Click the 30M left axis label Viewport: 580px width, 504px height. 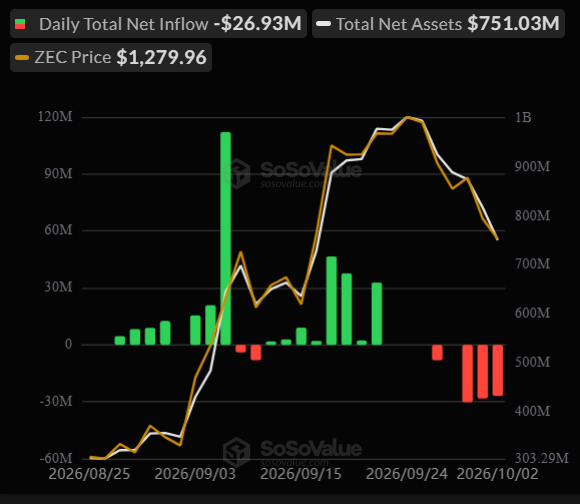[x=58, y=287]
